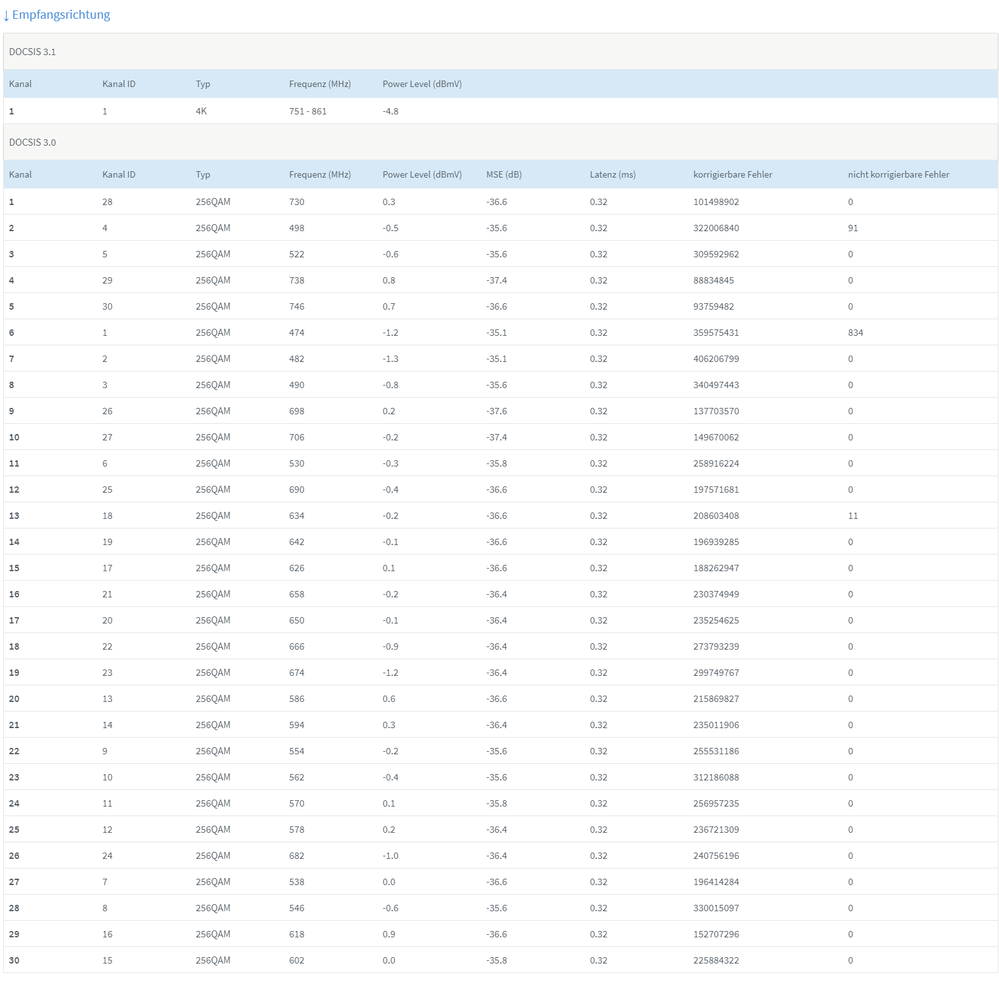The height and width of the screenshot is (981, 999).
Task: Click the nicht korrigierbare Fehler column header
Action: click(x=898, y=174)
